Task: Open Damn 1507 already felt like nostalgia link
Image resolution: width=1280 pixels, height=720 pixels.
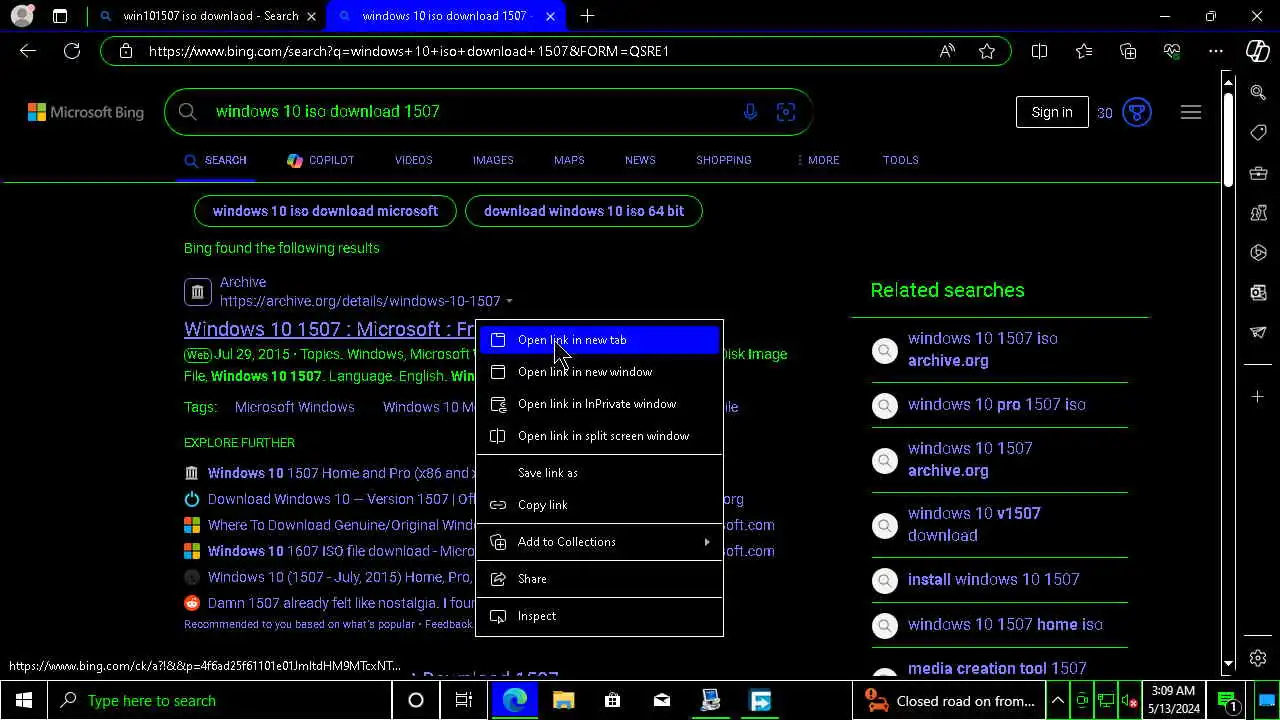Action: click(341, 603)
